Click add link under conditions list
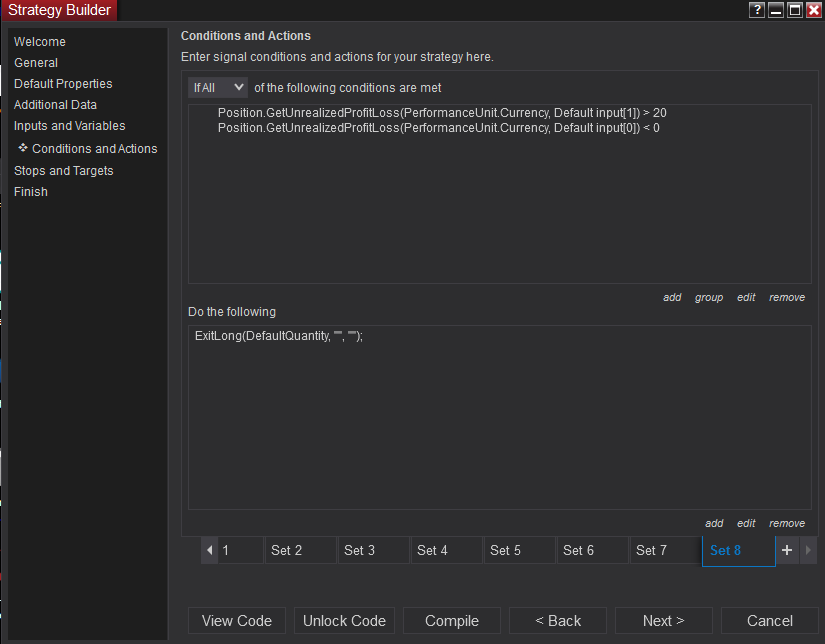This screenshot has width=825, height=644. click(672, 297)
